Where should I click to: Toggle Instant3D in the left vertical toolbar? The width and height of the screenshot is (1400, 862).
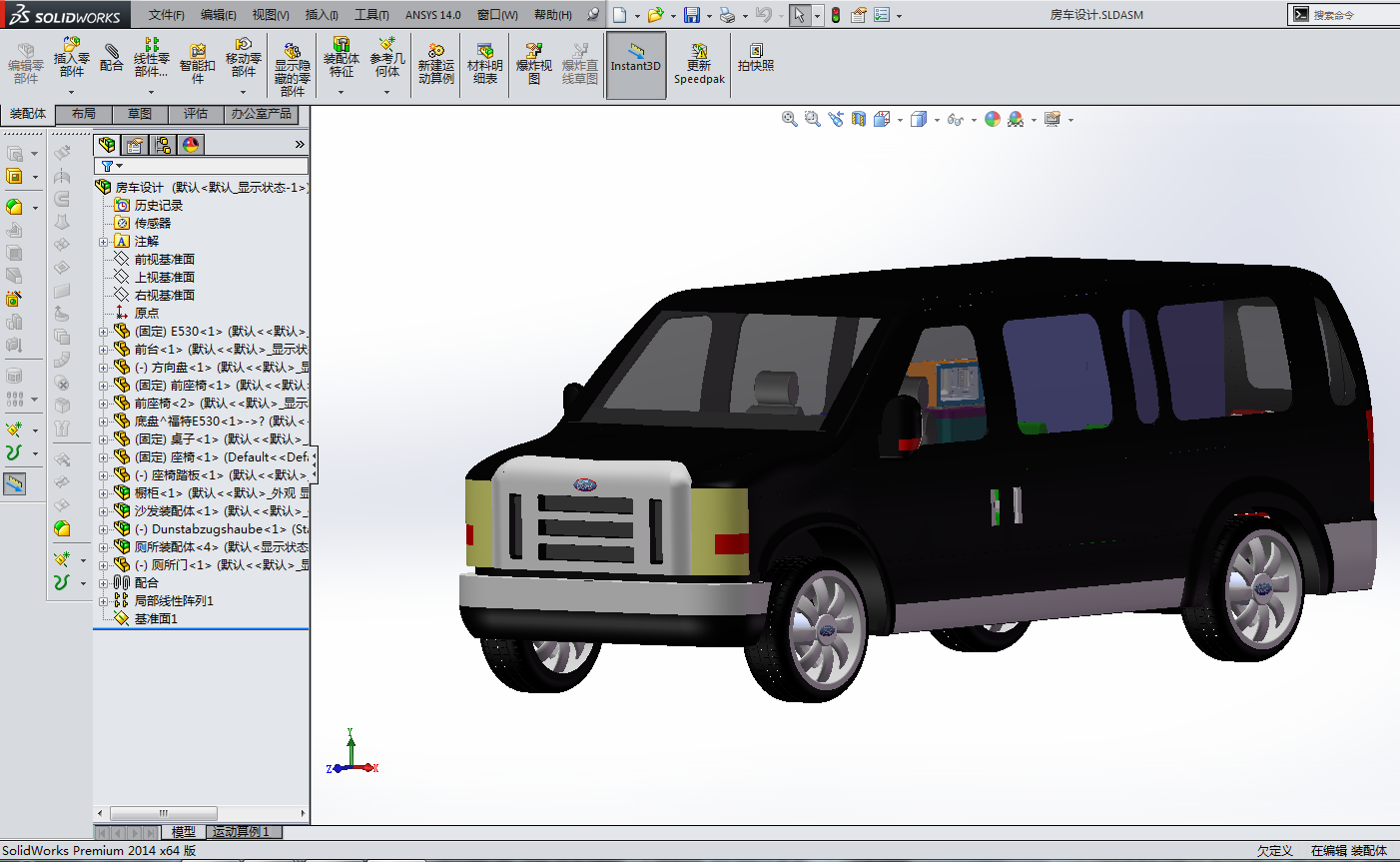point(14,483)
